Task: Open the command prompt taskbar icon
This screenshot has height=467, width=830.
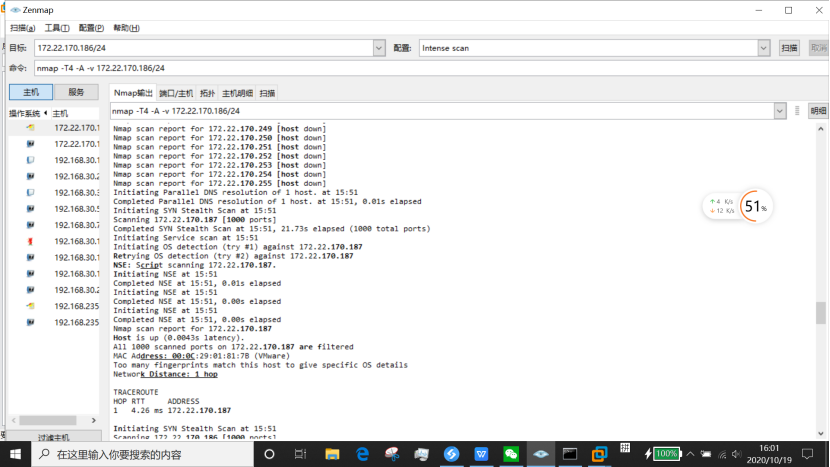Action: (x=570, y=454)
